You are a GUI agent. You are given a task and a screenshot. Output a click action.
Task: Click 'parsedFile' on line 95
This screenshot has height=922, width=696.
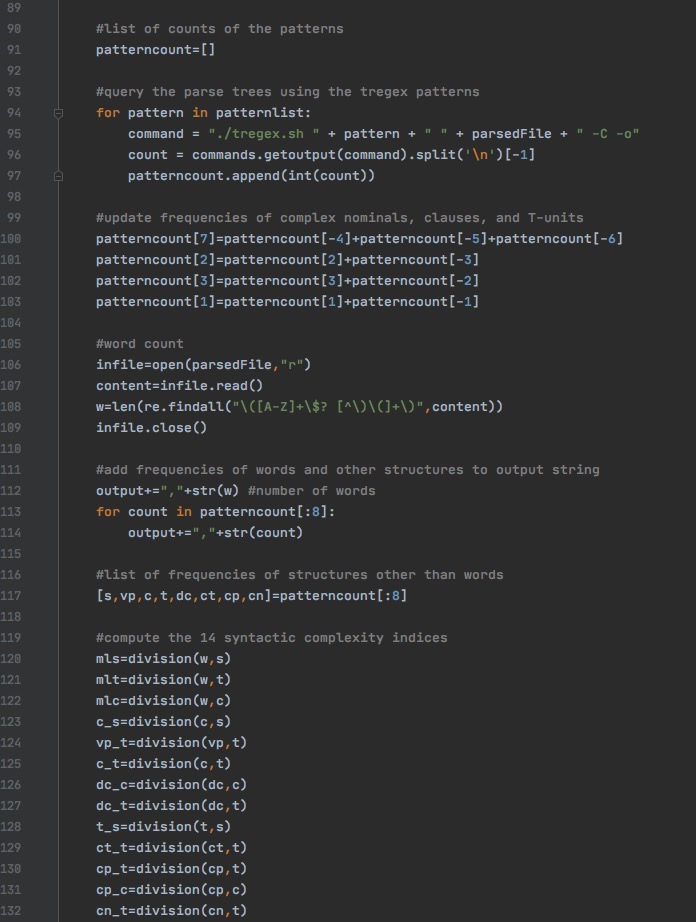pyautogui.click(x=511, y=134)
